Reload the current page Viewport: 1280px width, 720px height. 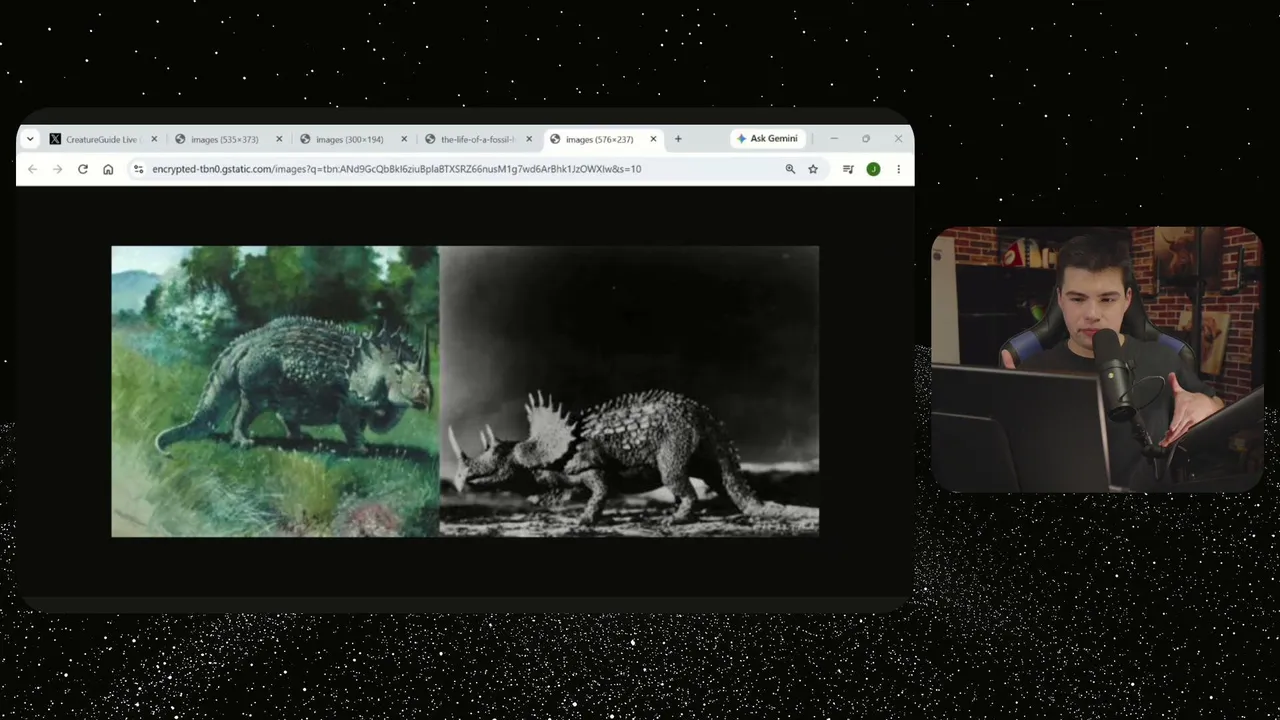[x=83, y=169]
